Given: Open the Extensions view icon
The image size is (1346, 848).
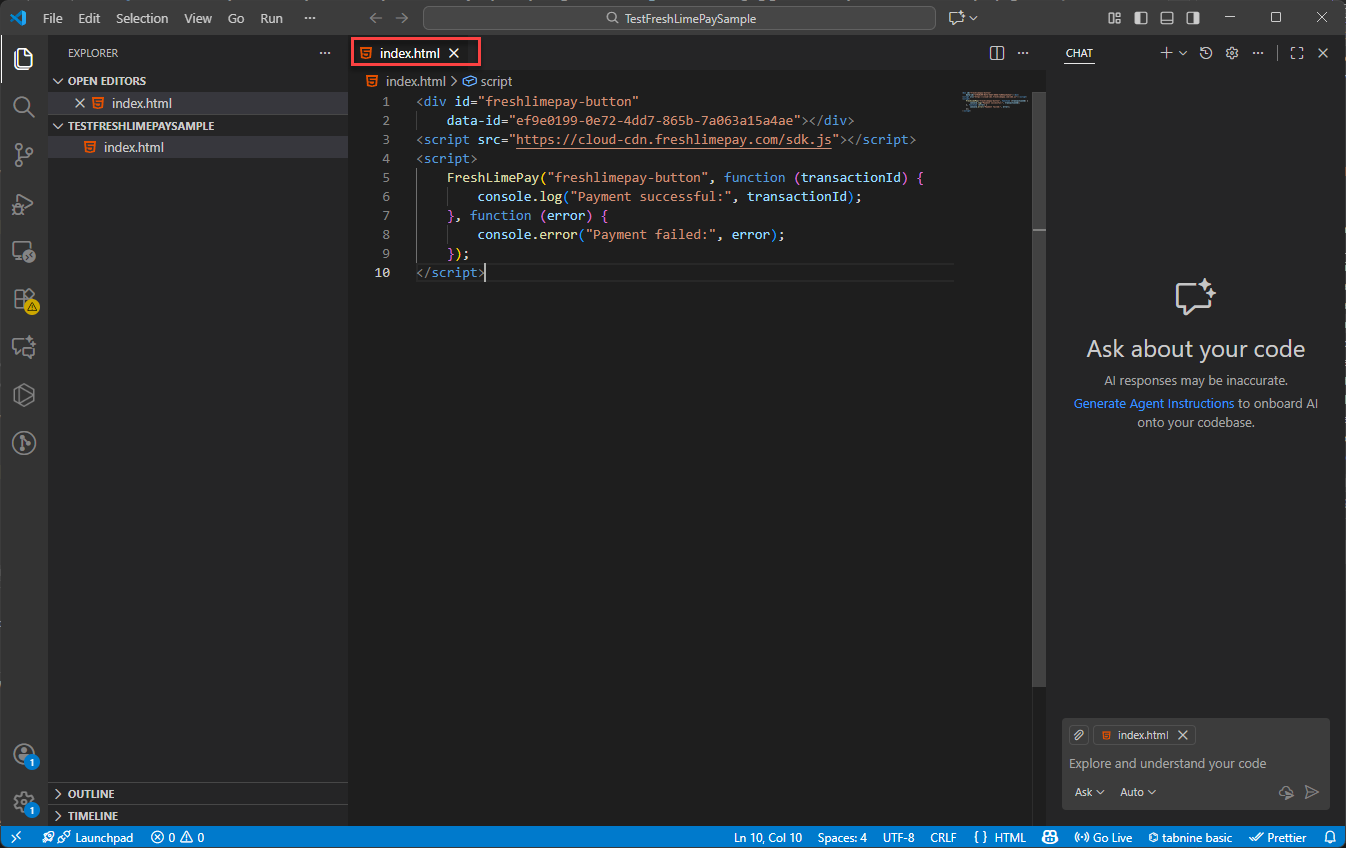Looking at the screenshot, I should (x=23, y=299).
